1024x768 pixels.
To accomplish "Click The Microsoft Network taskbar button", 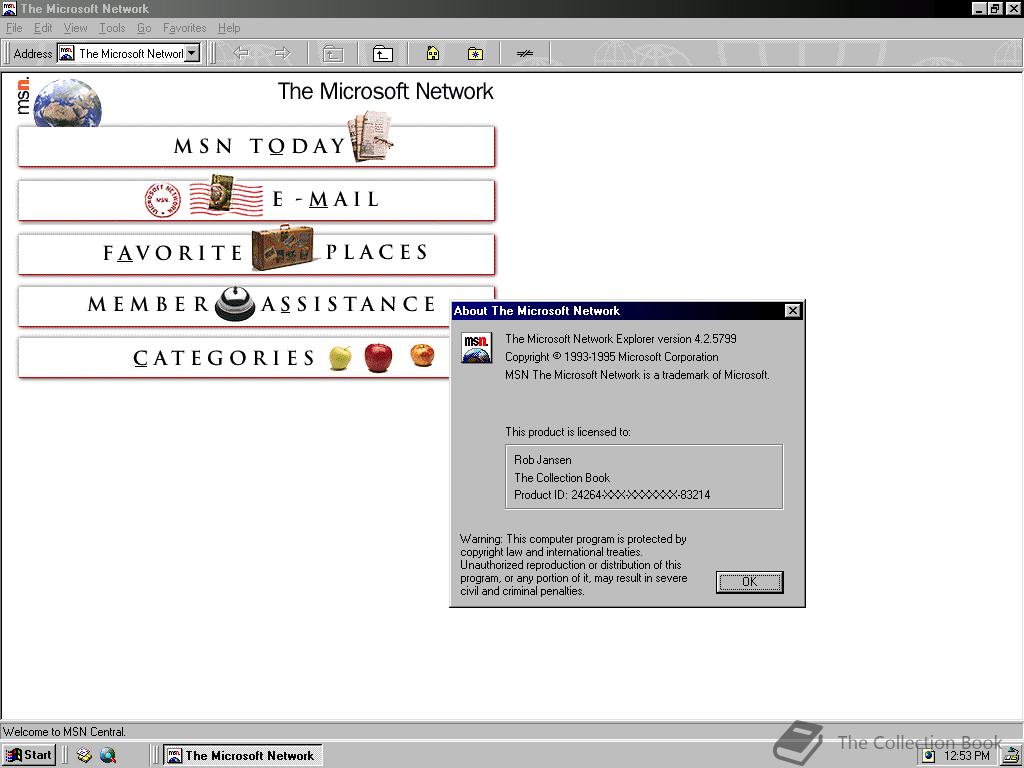I will [x=242, y=756].
